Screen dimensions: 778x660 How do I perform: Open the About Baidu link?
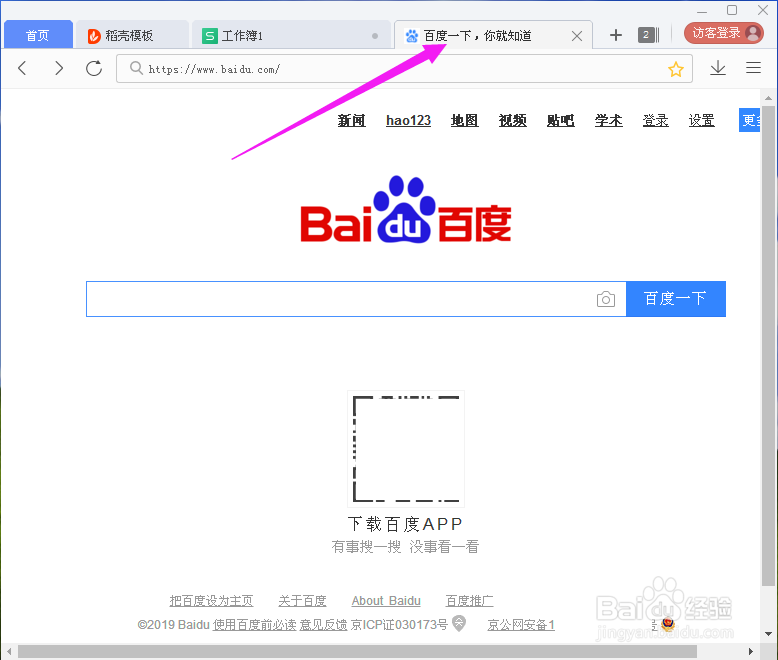386,601
